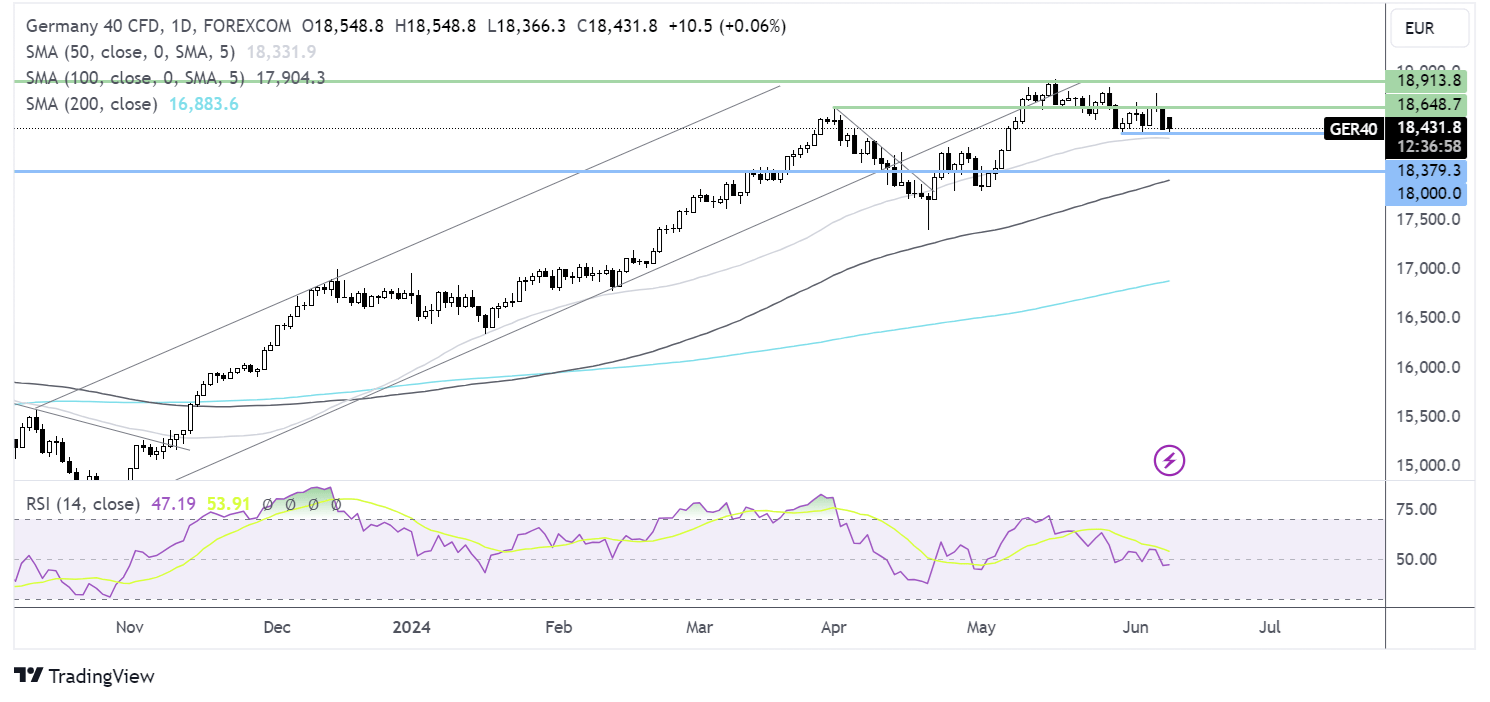
Task: Click the Nov label on time axis
Action: [x=130, y=627]
